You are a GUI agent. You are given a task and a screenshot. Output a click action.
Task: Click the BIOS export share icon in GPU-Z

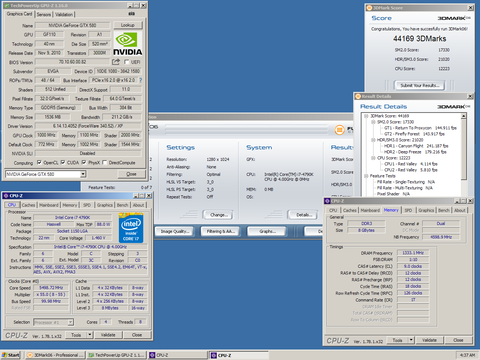pos(116,62)
